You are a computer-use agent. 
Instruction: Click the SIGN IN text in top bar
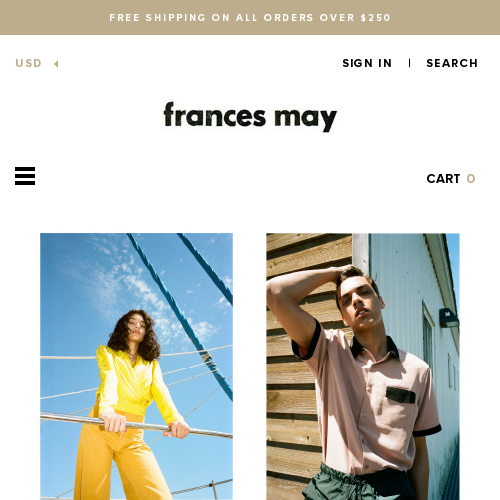pos(367,63)
